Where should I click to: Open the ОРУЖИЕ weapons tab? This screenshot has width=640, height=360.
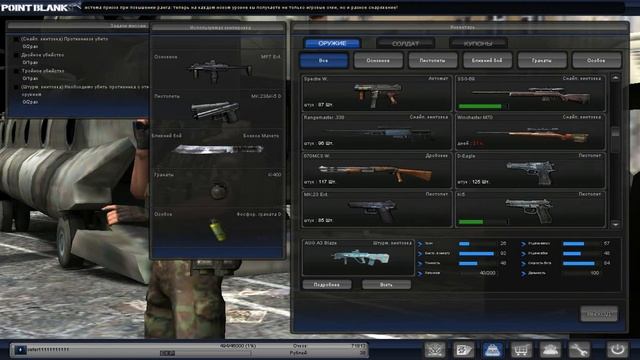point(332,43)
